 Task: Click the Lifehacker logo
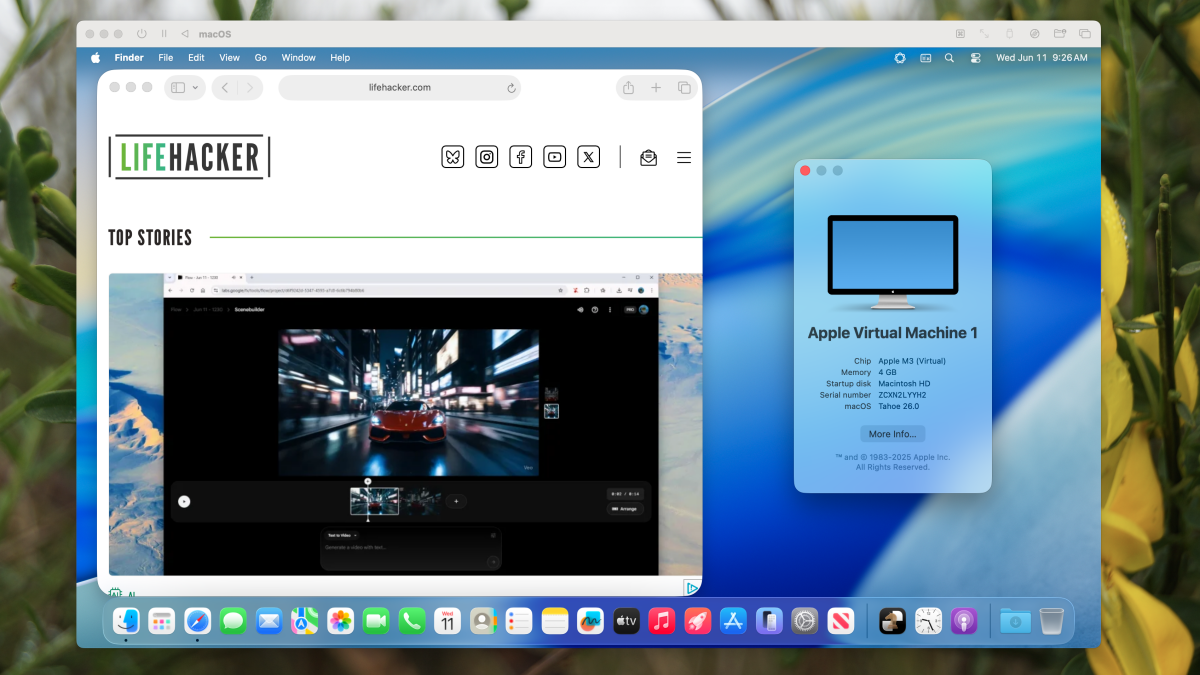189,157
